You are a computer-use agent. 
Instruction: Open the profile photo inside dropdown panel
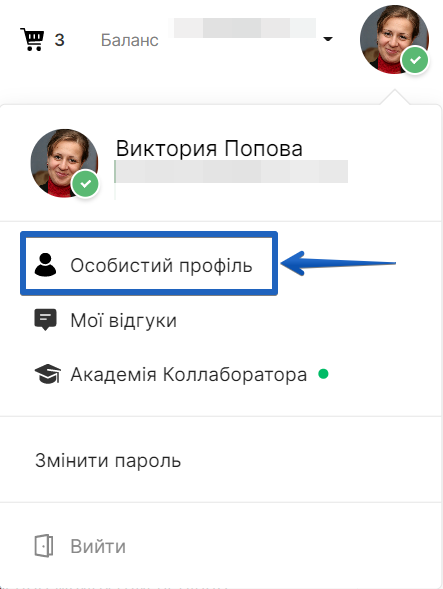point(64,163)
